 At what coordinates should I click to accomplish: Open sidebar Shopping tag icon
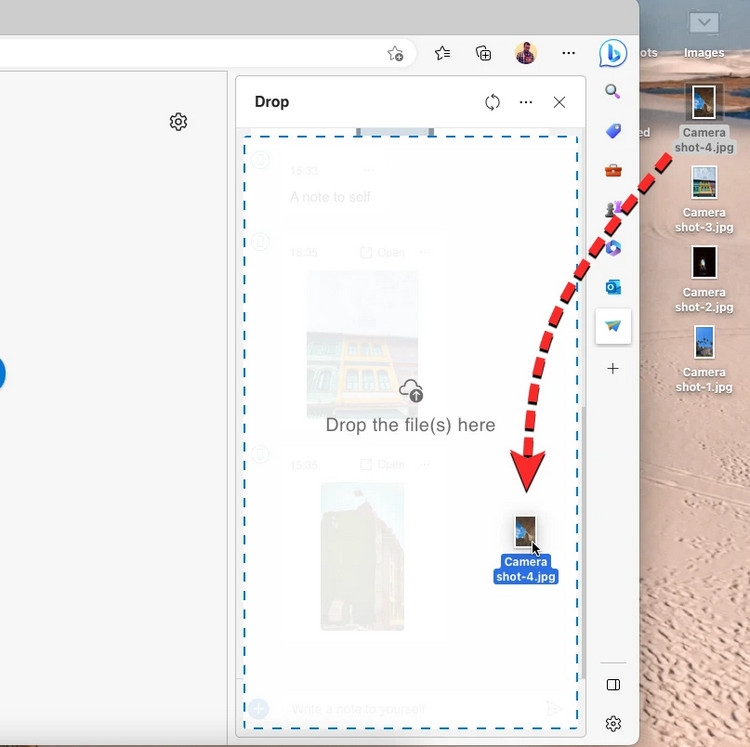pos(613,131)
